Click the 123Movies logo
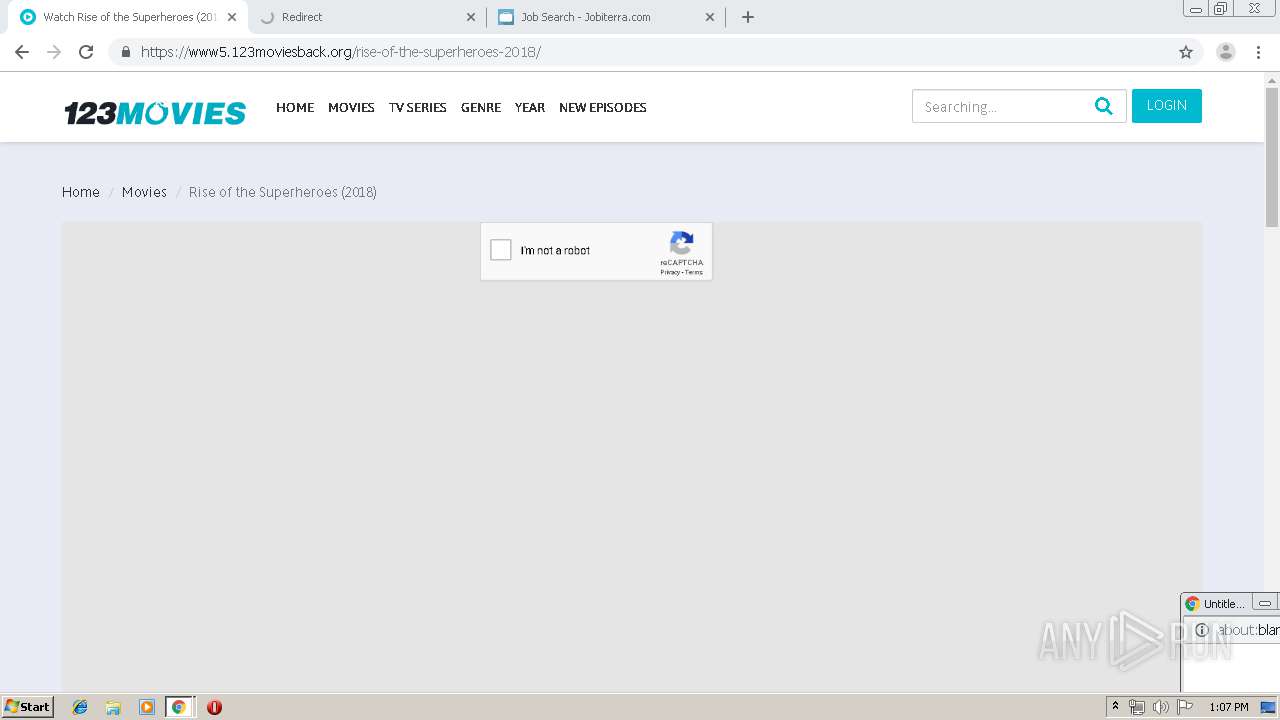Image resolution: width=1280 pixels, height=720 pixels. pyautogui.click(x=155, y=112)
